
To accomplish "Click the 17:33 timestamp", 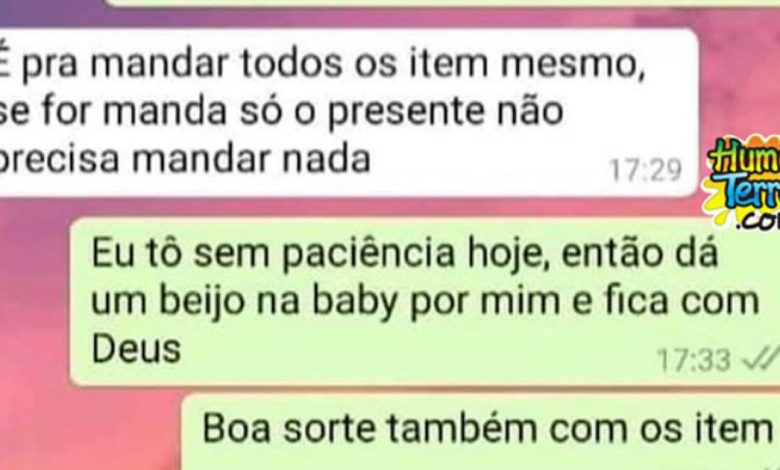I will point(693,359).
